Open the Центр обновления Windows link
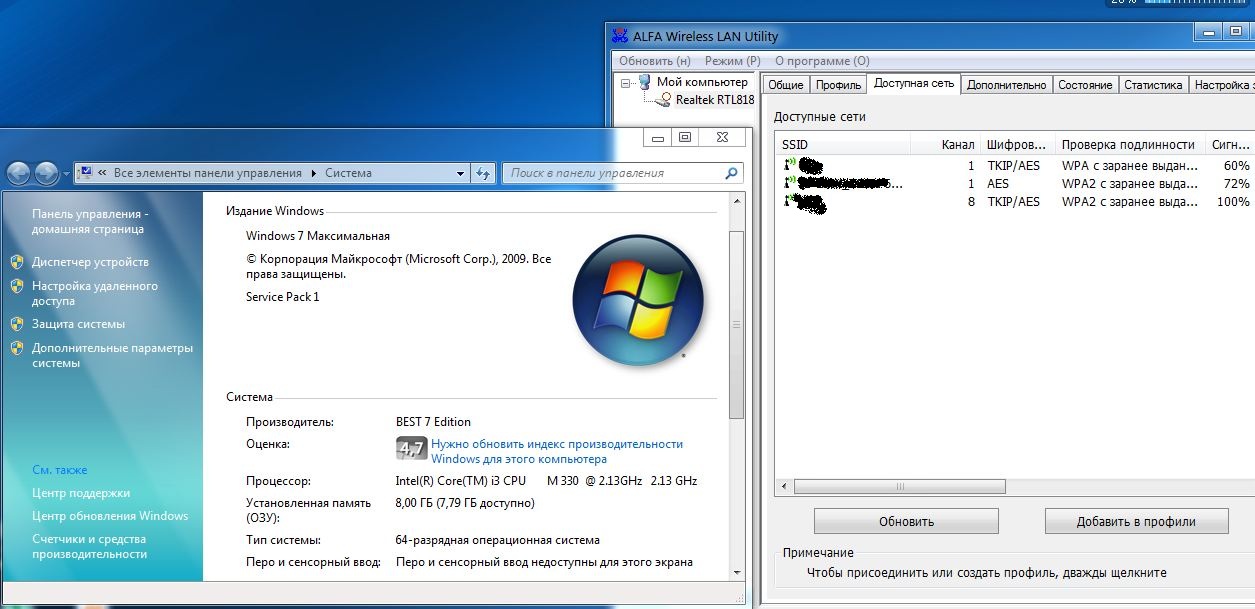The width and height of the screenshot is (1255, 609). pos(110,516)
